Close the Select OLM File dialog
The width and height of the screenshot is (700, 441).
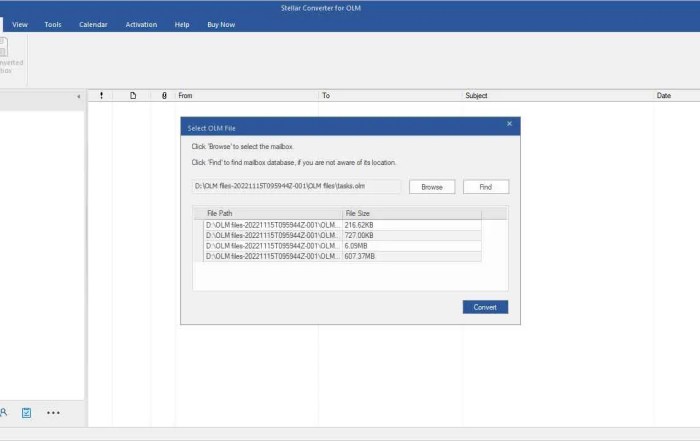[x=509, y=124]
